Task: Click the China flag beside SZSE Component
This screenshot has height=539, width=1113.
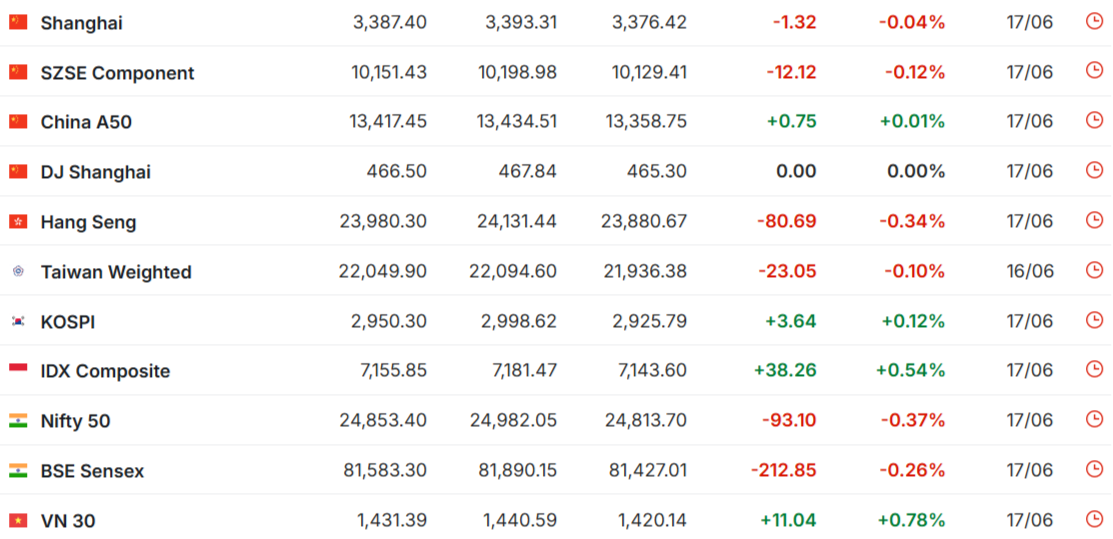Action: pos(18,72)
